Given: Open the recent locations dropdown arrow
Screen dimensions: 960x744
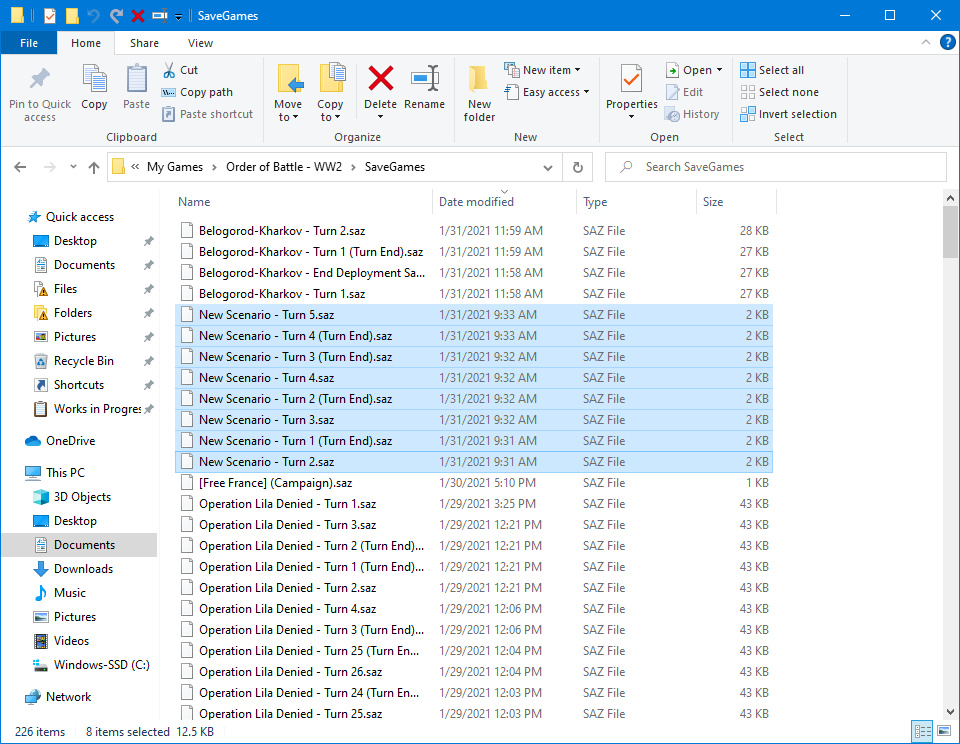Looking at the screenshot, I should [73, 167].
